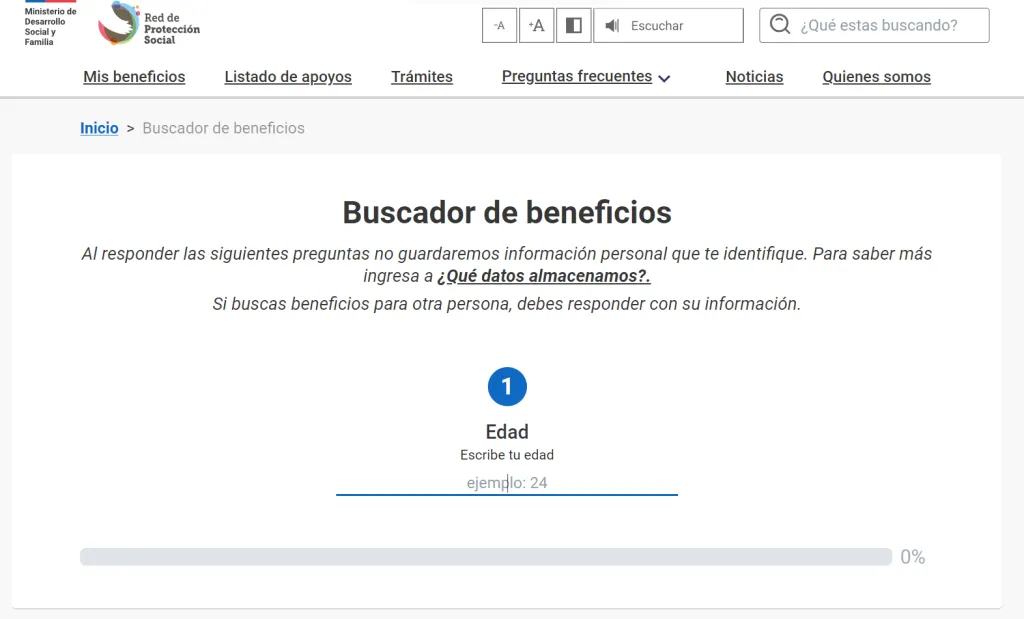Click the step 1 numbered circle indicator

507,386
